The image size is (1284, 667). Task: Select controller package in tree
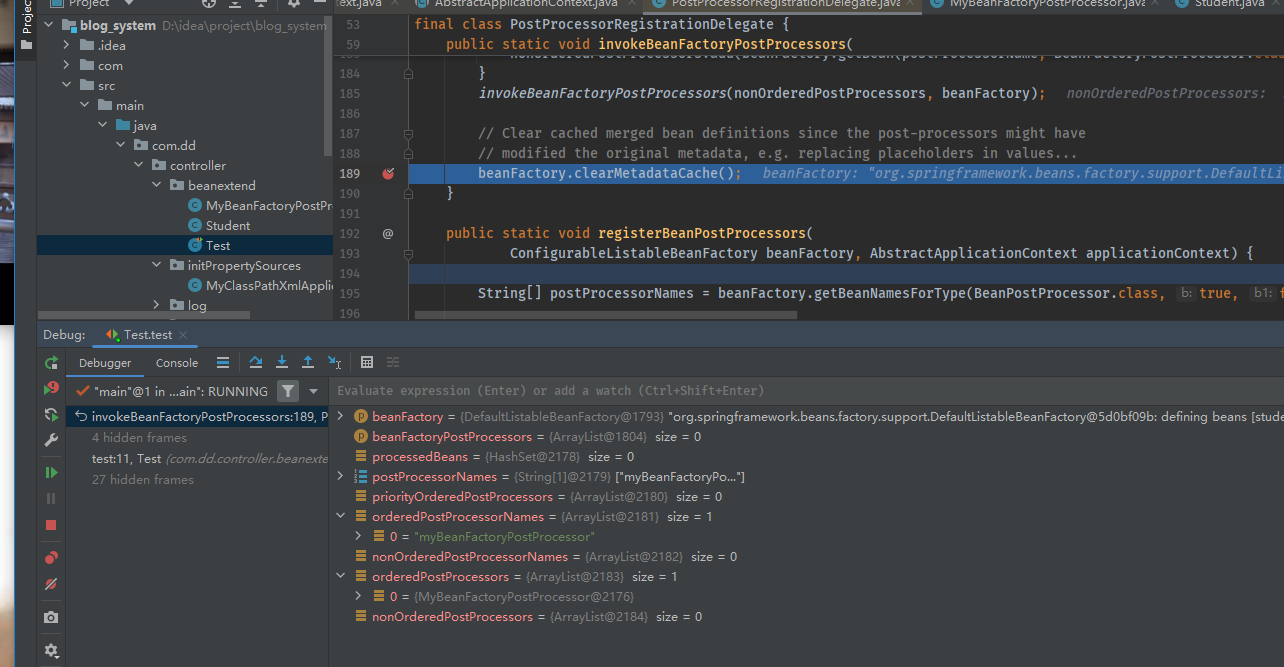[x=198, y=165]
